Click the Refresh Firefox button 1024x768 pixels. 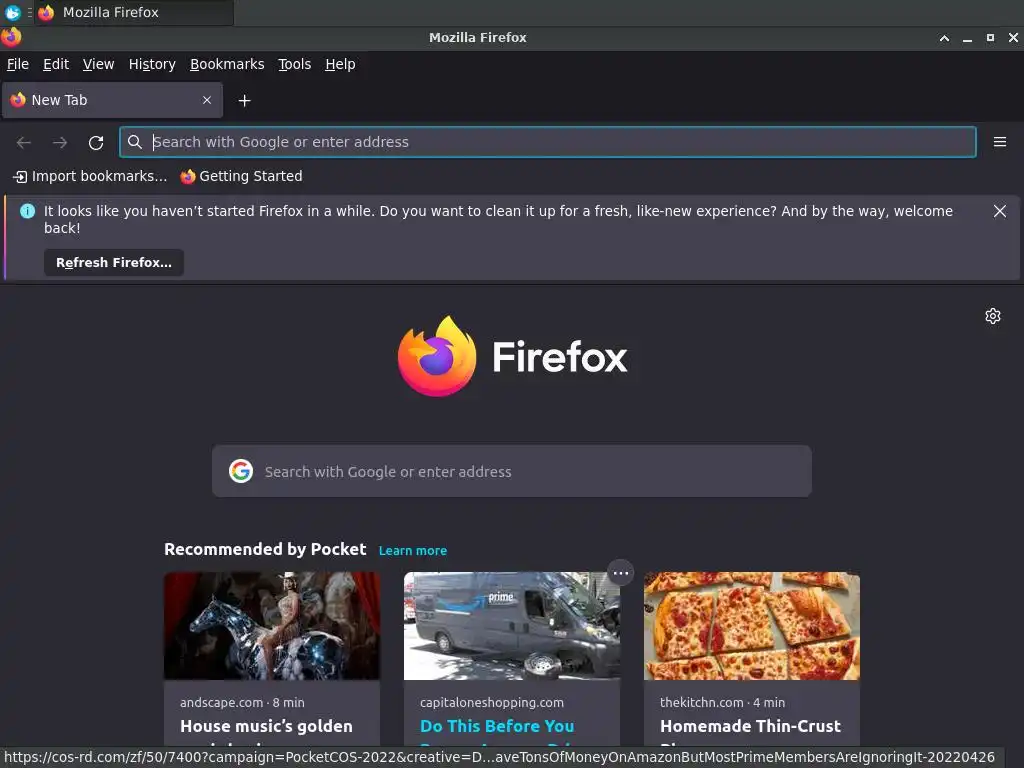click(x=114, y=263)
